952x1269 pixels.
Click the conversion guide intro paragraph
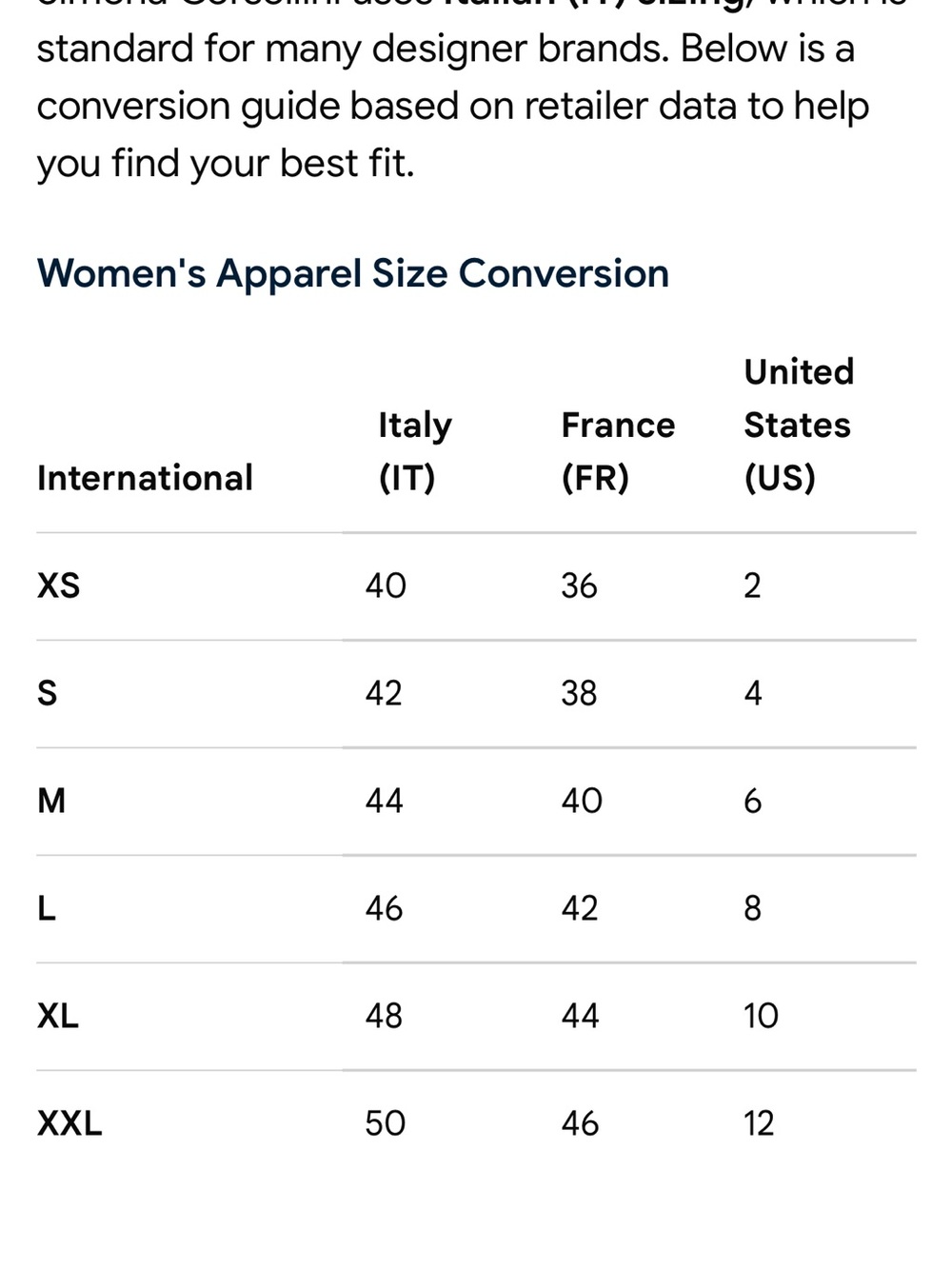point(473,90)
